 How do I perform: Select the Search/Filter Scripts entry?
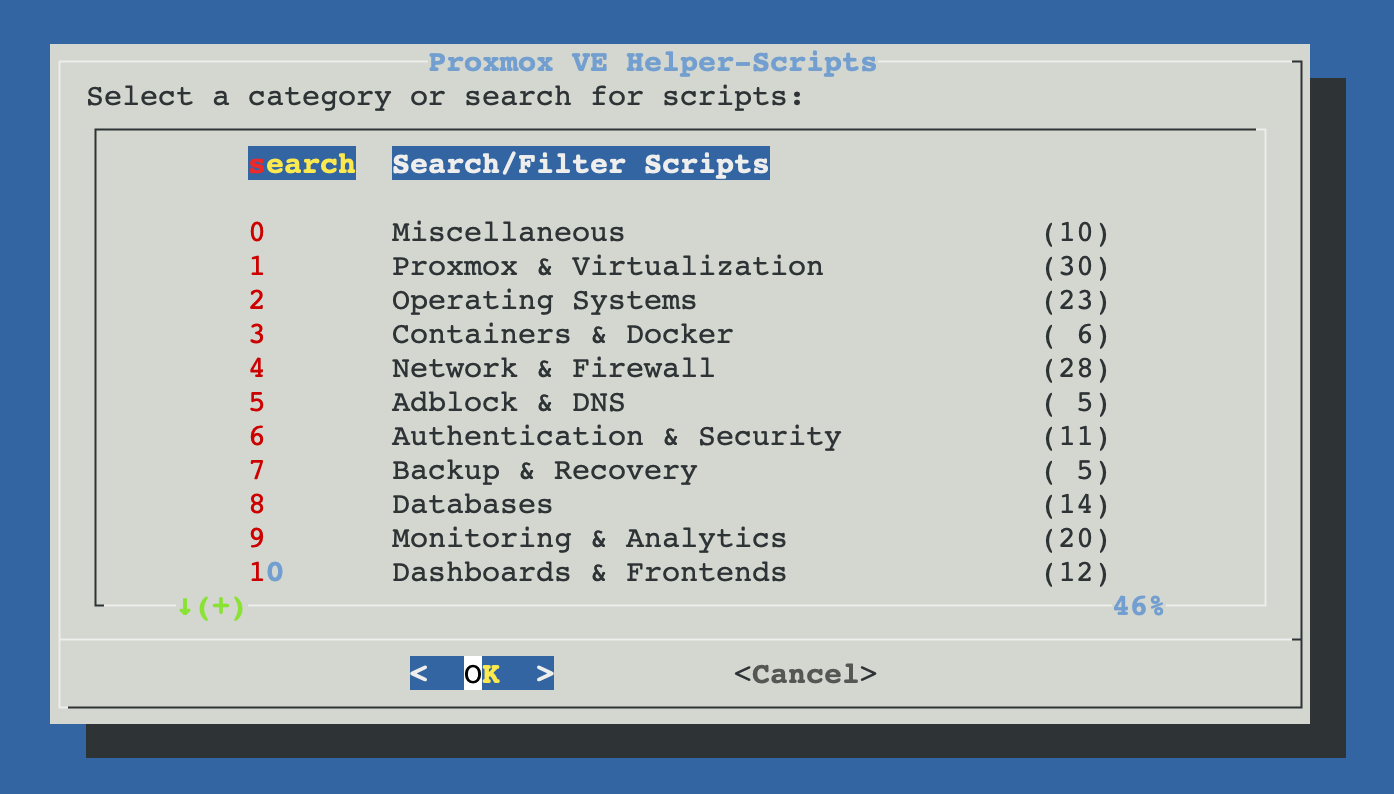point(580,164)
